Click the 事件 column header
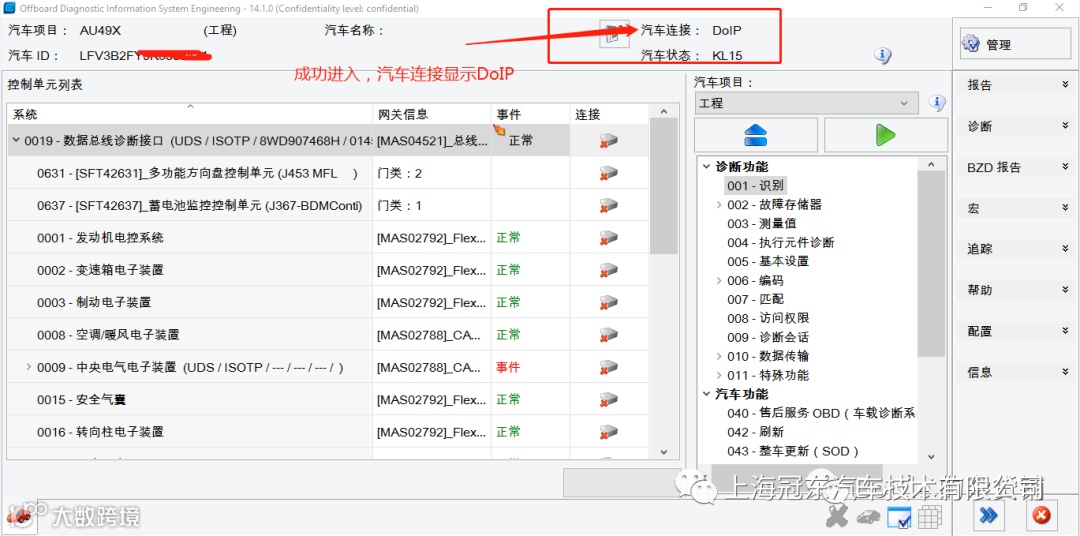This screenshot has width=1080, height=536. click(x=530, y=114)
